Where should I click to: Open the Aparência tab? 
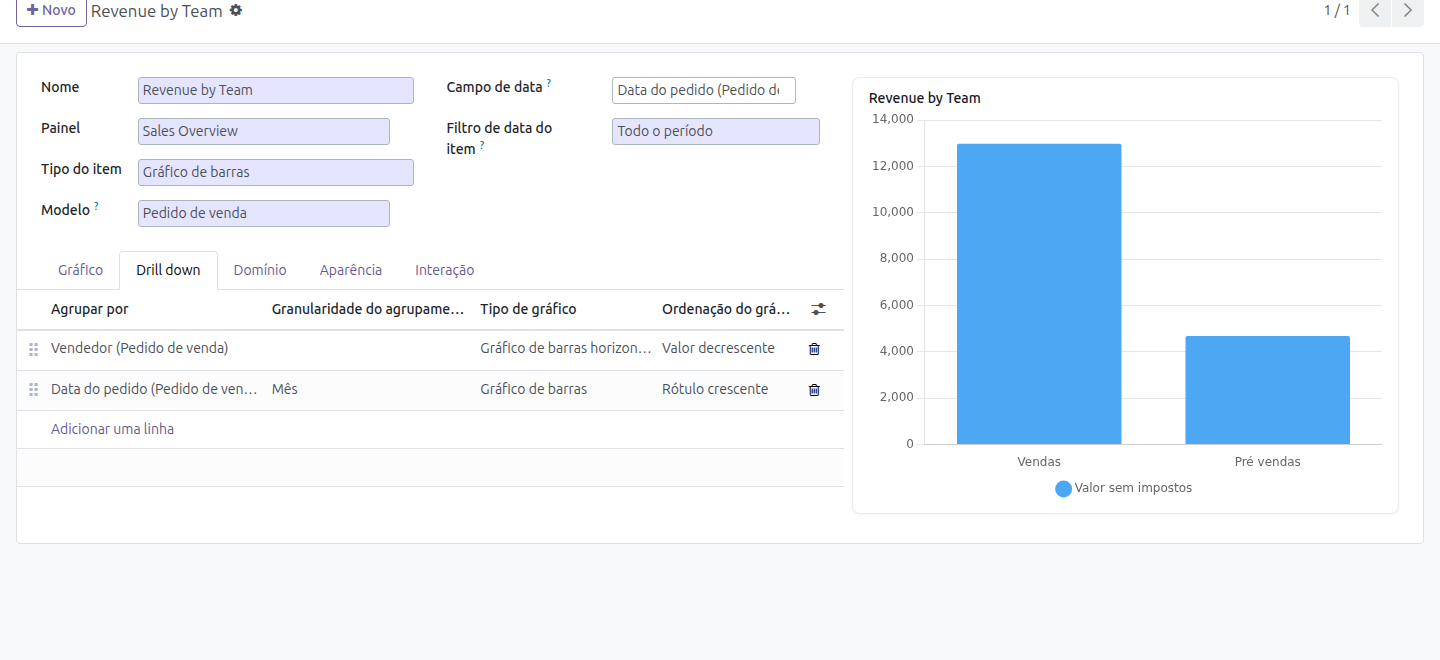[x=351, y=270]
